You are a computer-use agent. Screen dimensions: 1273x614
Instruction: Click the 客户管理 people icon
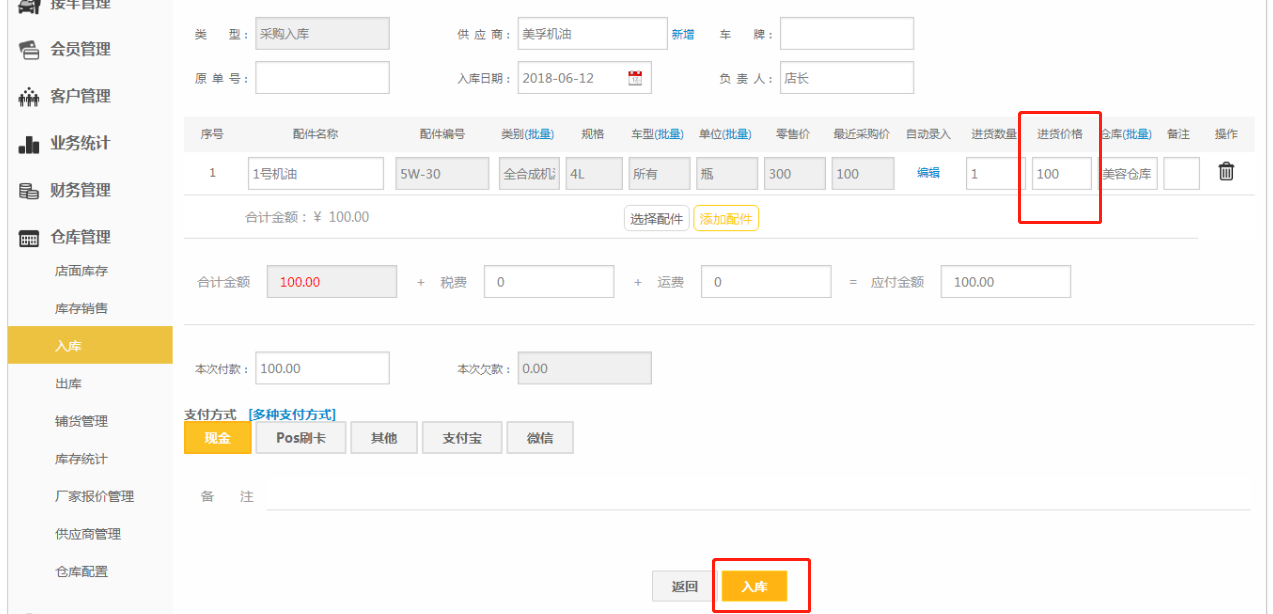(x=30, y=97)
